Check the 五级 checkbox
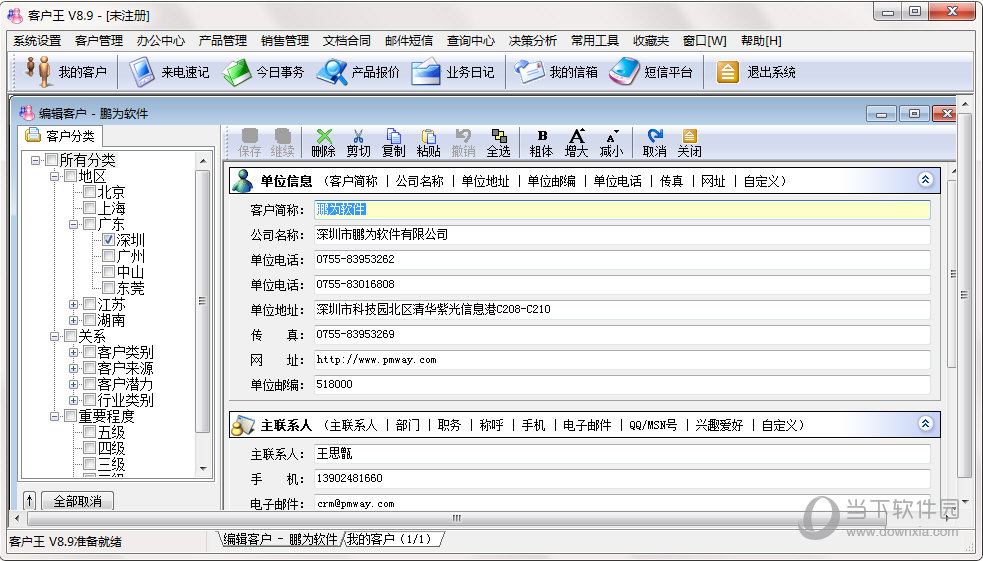Image resolution: width=983 pixels, height=561 pixels. tap(90, 432)
